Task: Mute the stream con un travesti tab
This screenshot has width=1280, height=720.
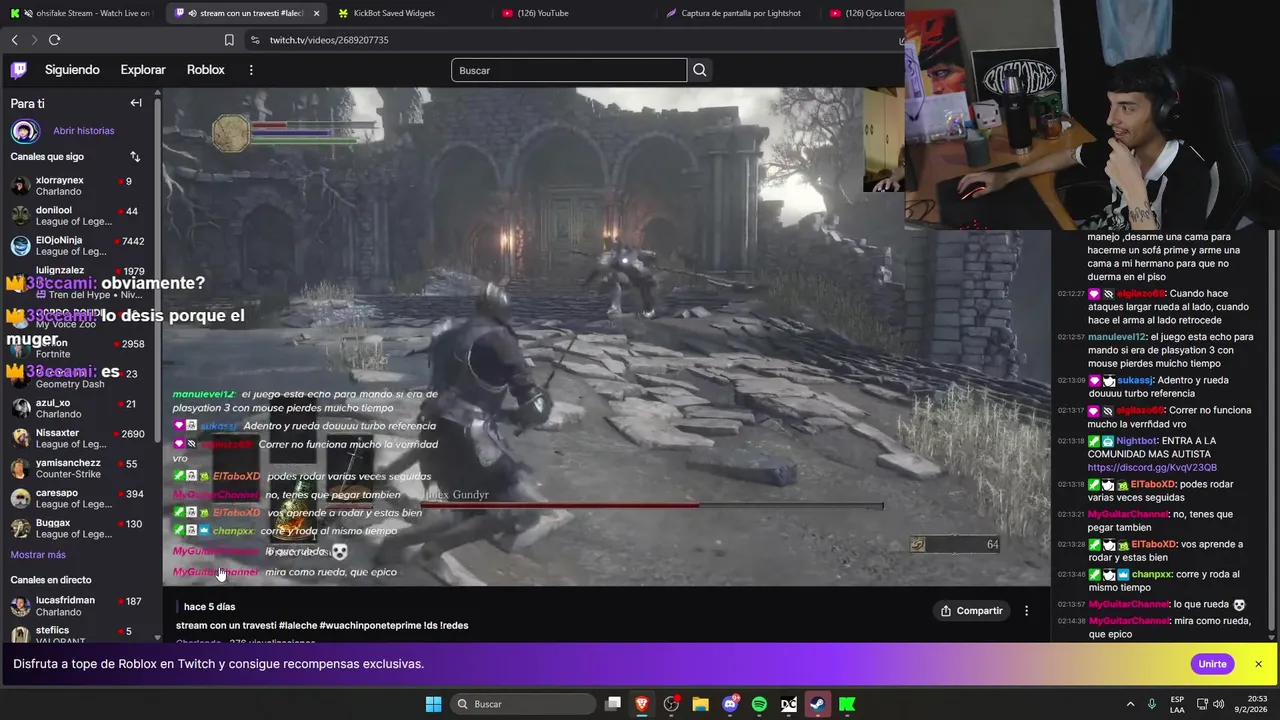Action: pos(179,13)
